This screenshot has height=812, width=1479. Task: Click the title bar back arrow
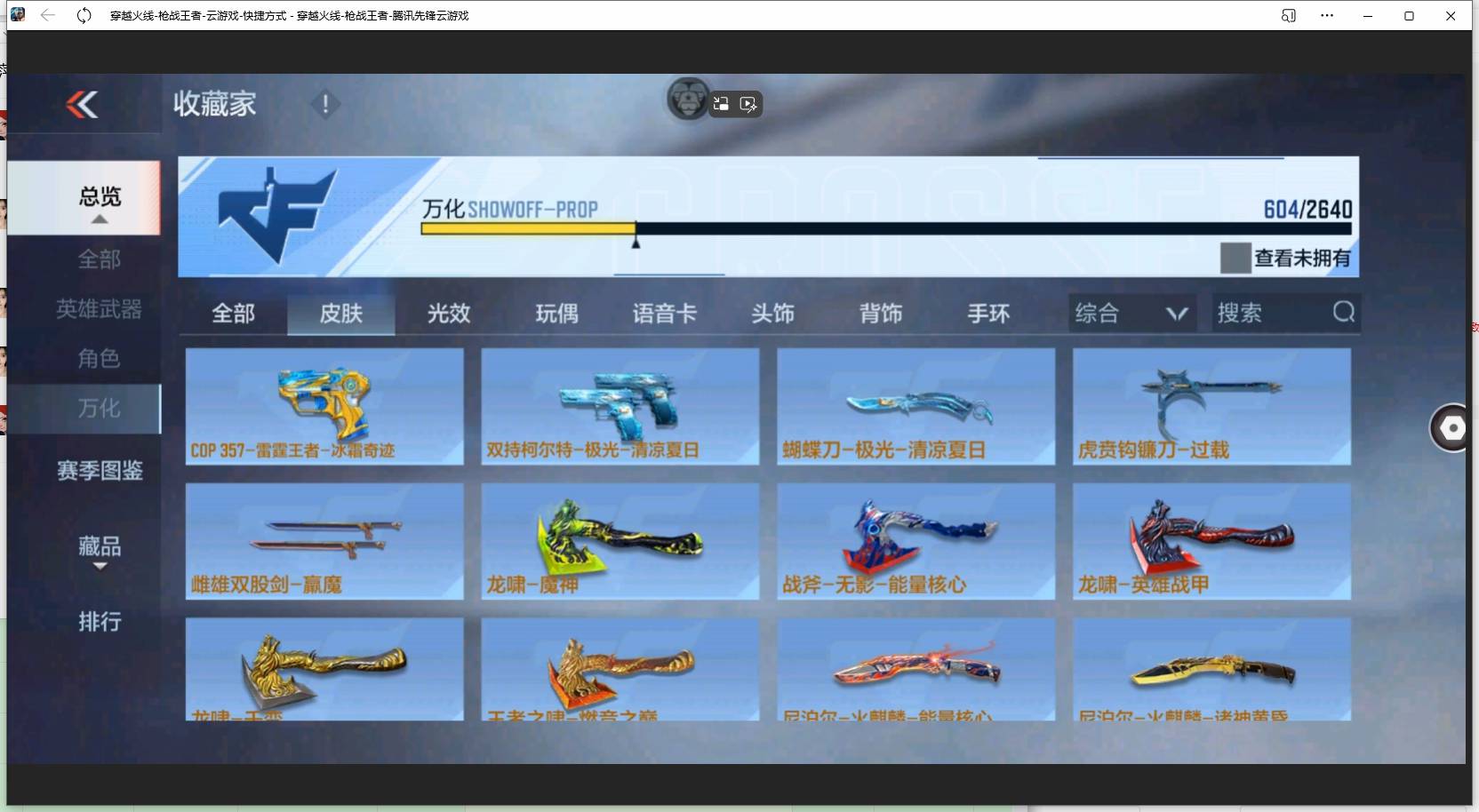pos(48,15)
